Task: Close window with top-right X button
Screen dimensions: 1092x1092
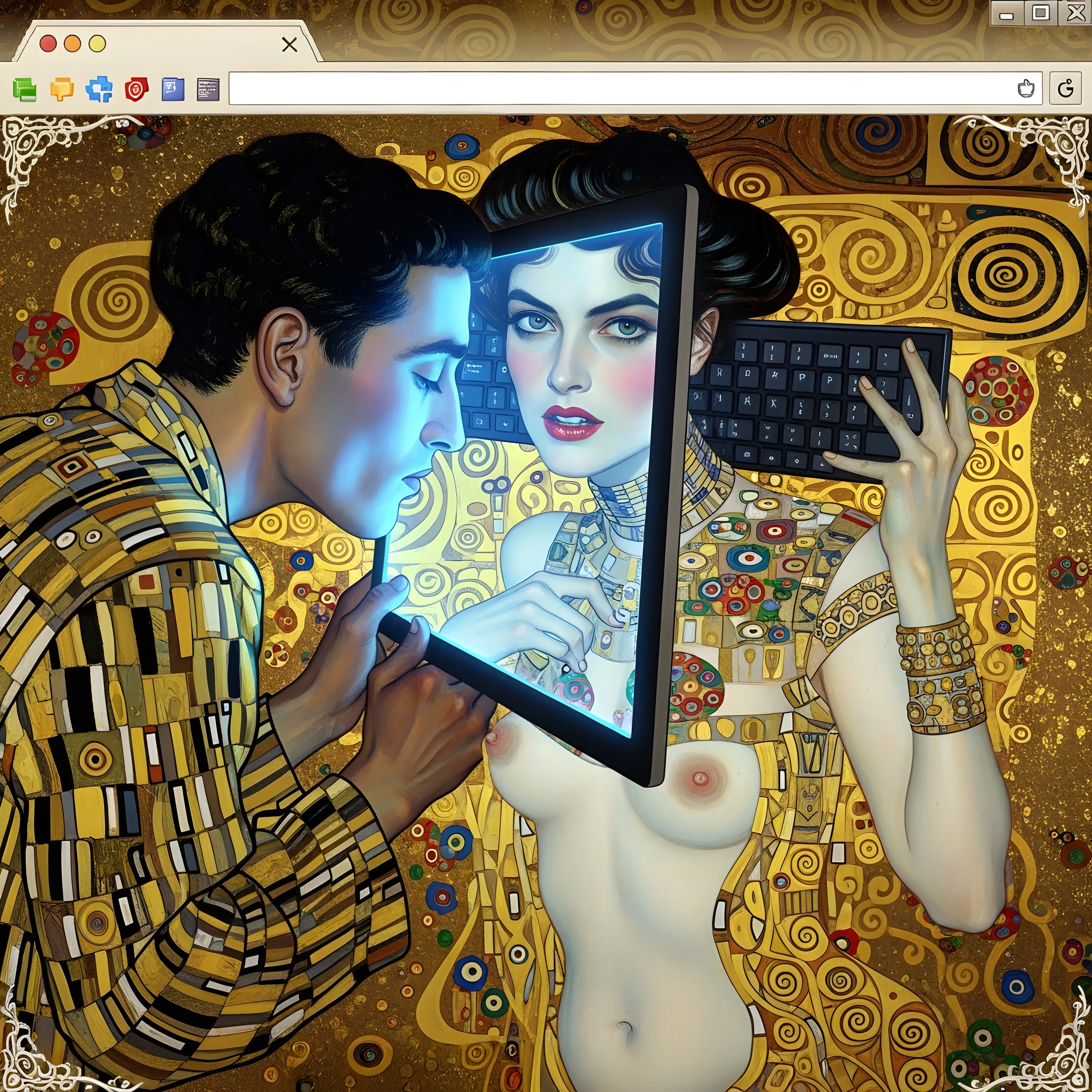Action: (1075, 12)
